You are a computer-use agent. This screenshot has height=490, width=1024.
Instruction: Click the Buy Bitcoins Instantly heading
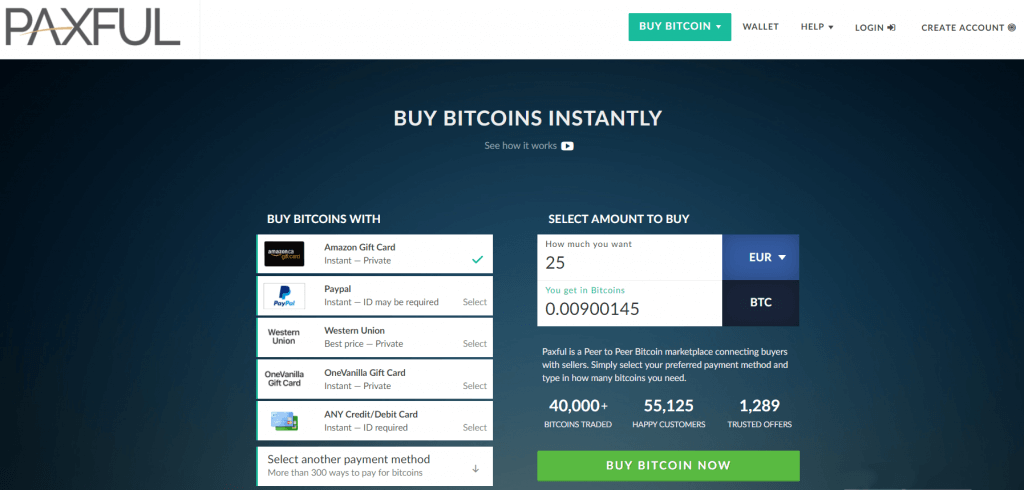(x=528, y=118)
